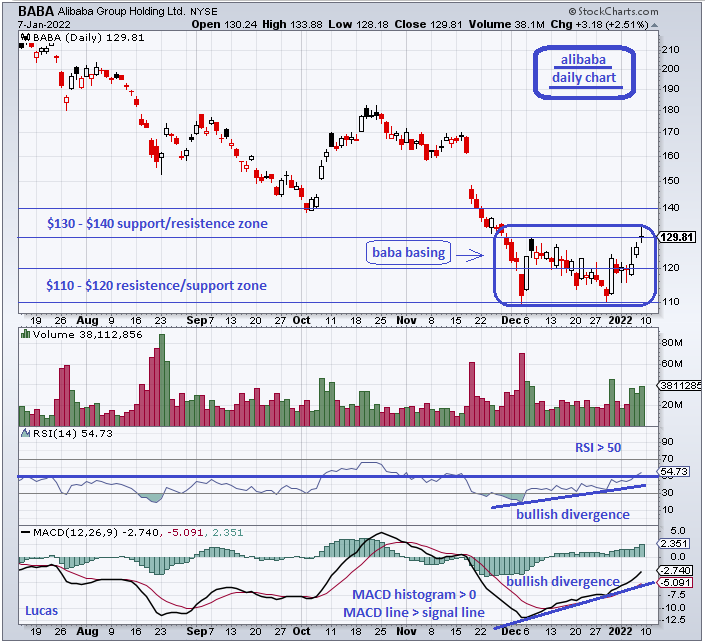Click the 60M volume axis label
The height and width of the screenshot is (643, 705).
point(672,363)
